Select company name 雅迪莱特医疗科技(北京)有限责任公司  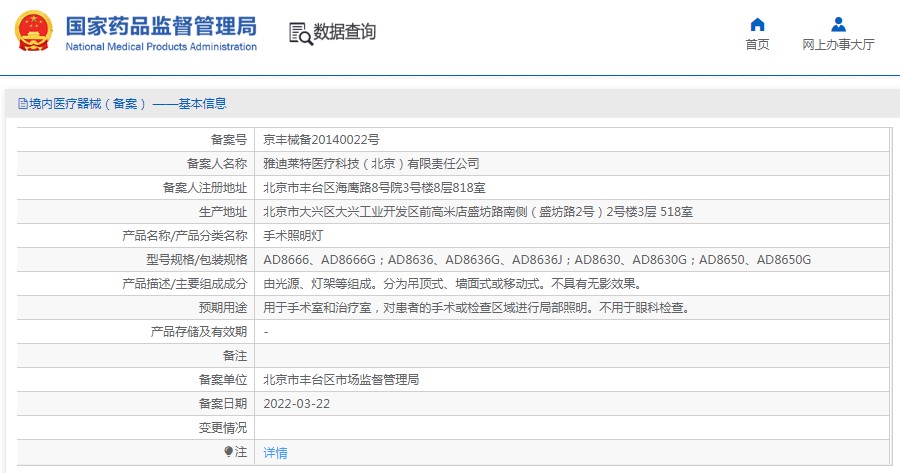pos(371,164)
